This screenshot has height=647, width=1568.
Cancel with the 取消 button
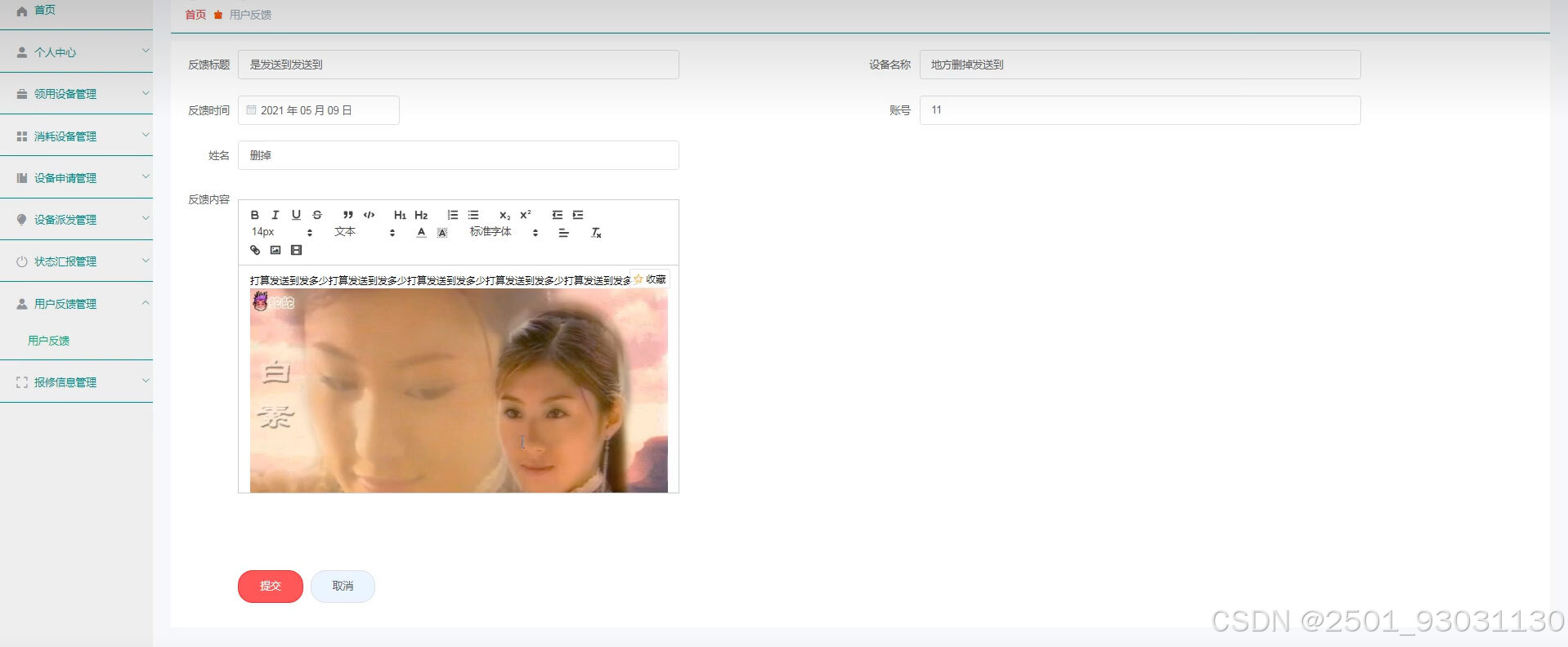[343, 586]
